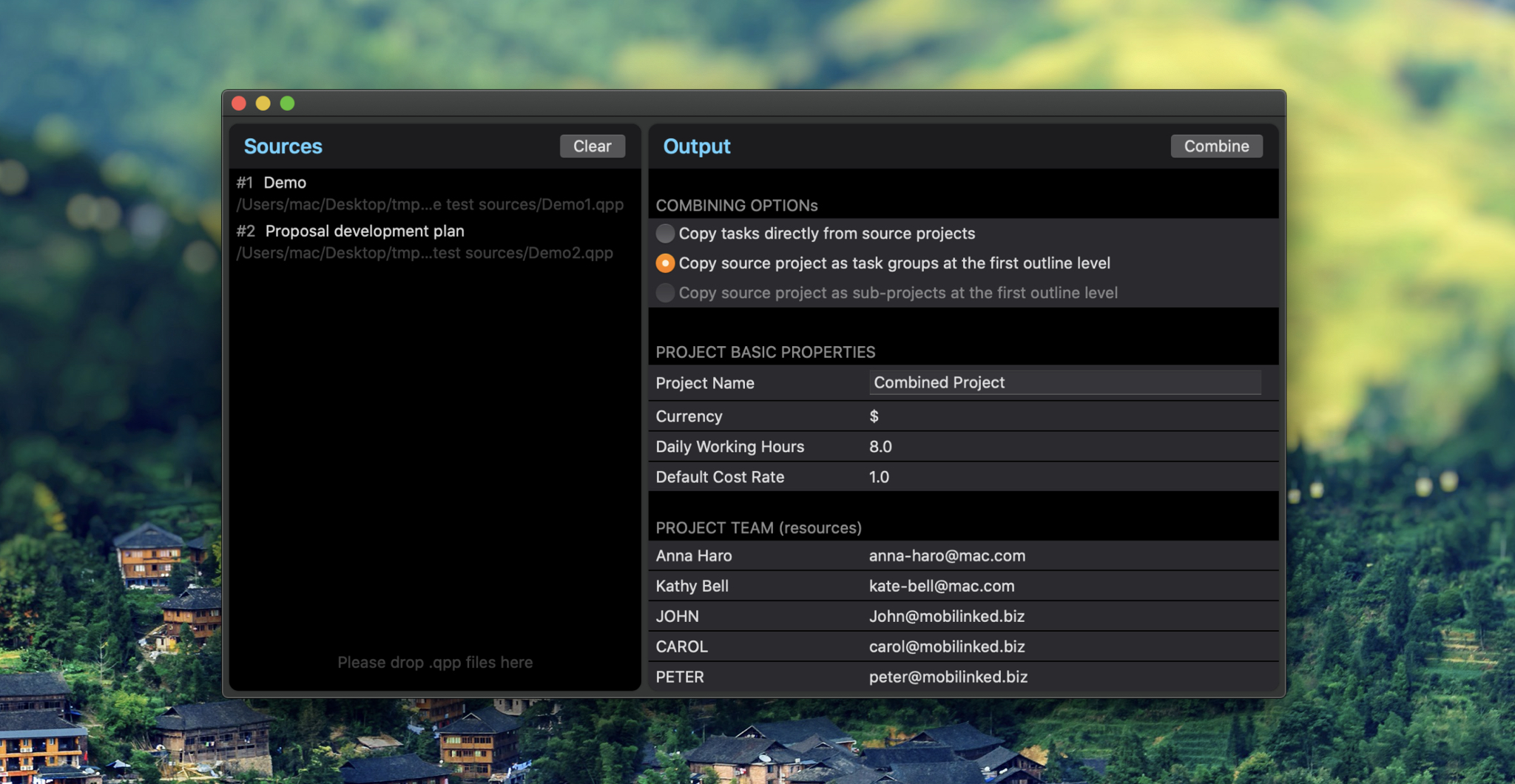The image size is (1515, 784).
Task: Click the Sources panel header
Action: pyautogui.click(x=283, y=146)
